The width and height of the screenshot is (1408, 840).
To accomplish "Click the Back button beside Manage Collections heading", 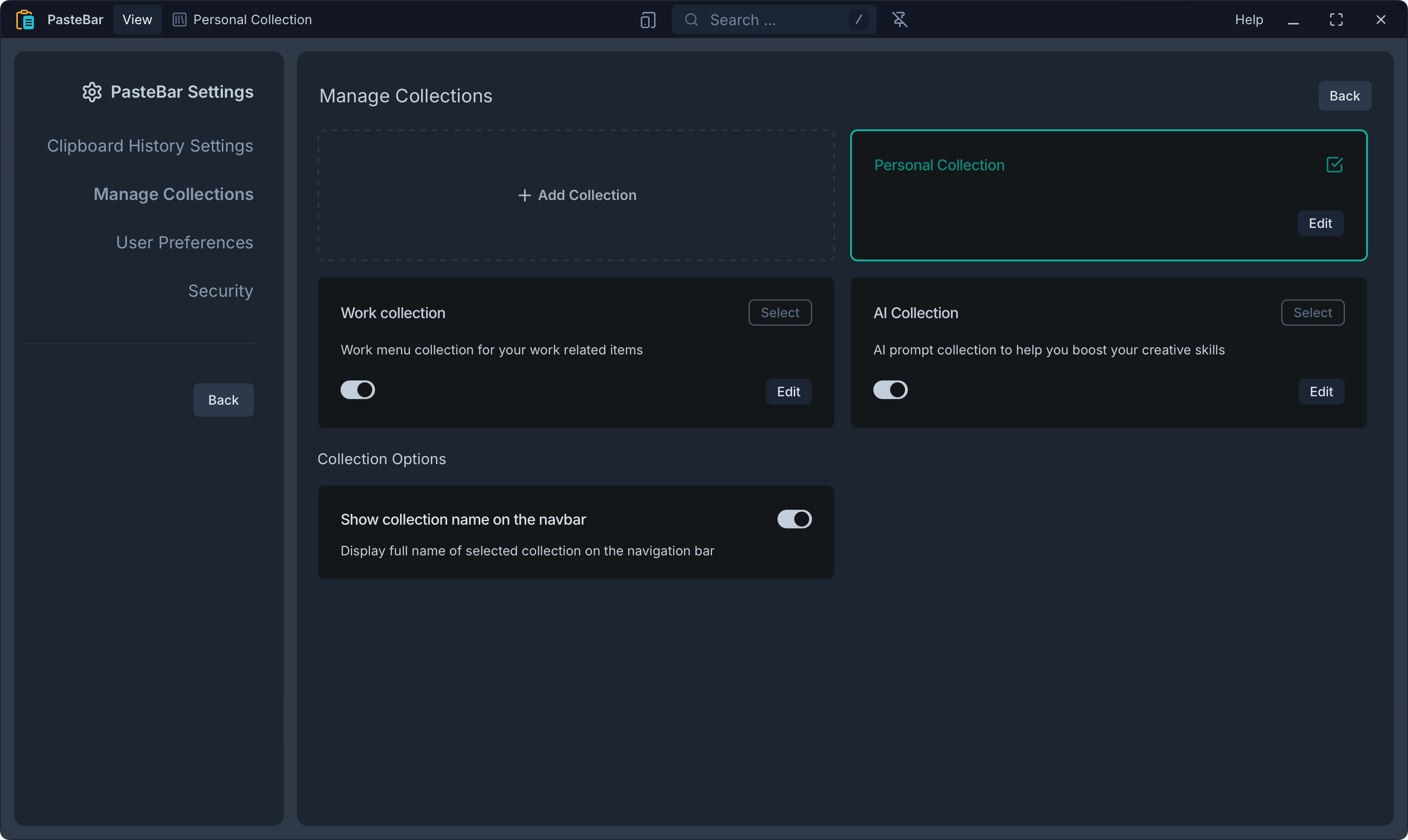I will [1344, 96].
